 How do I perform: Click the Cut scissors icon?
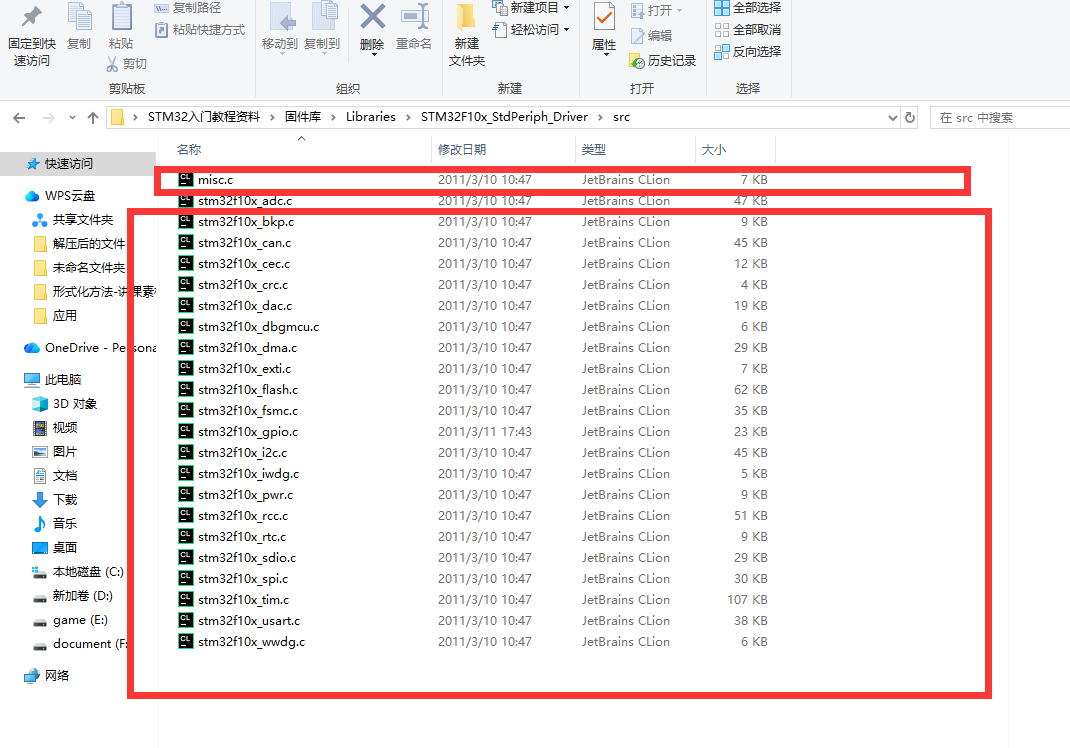pyautogui.click(x=112, y=63)
